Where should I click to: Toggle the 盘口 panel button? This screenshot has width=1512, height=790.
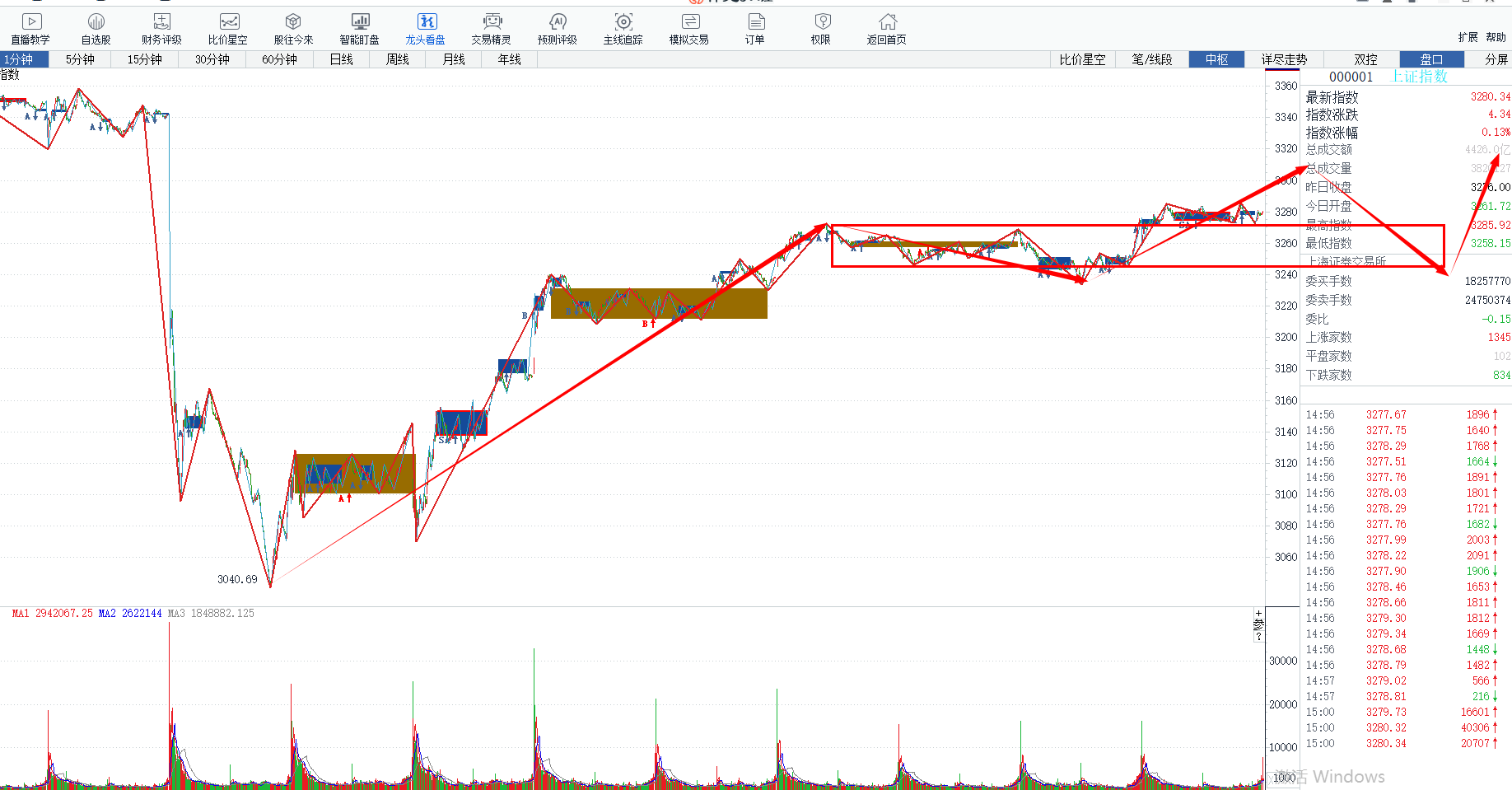pyautogui.click(x=1431, y=59)
